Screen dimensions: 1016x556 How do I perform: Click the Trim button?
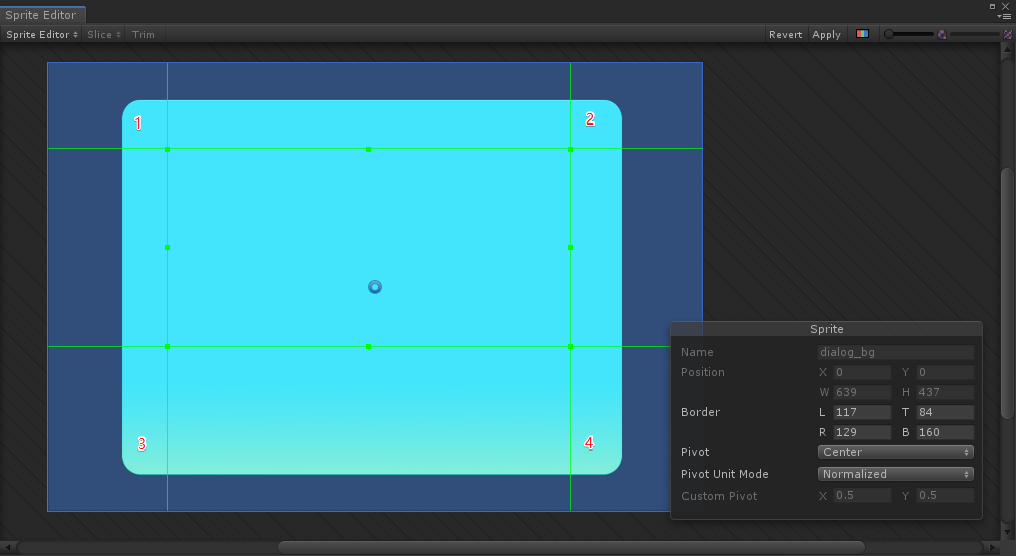(x=143, y=34)
